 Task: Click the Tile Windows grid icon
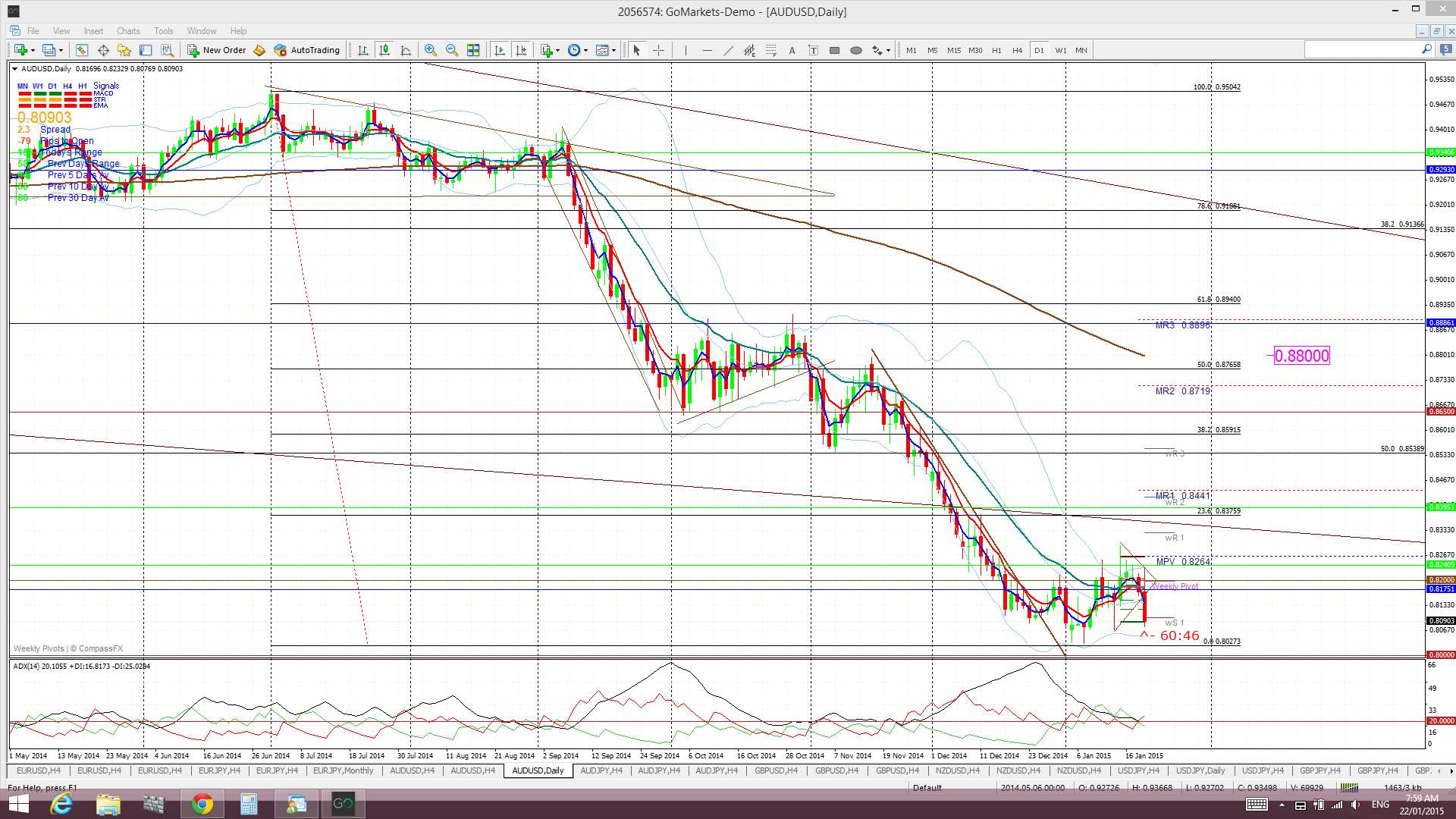(473, 50)
